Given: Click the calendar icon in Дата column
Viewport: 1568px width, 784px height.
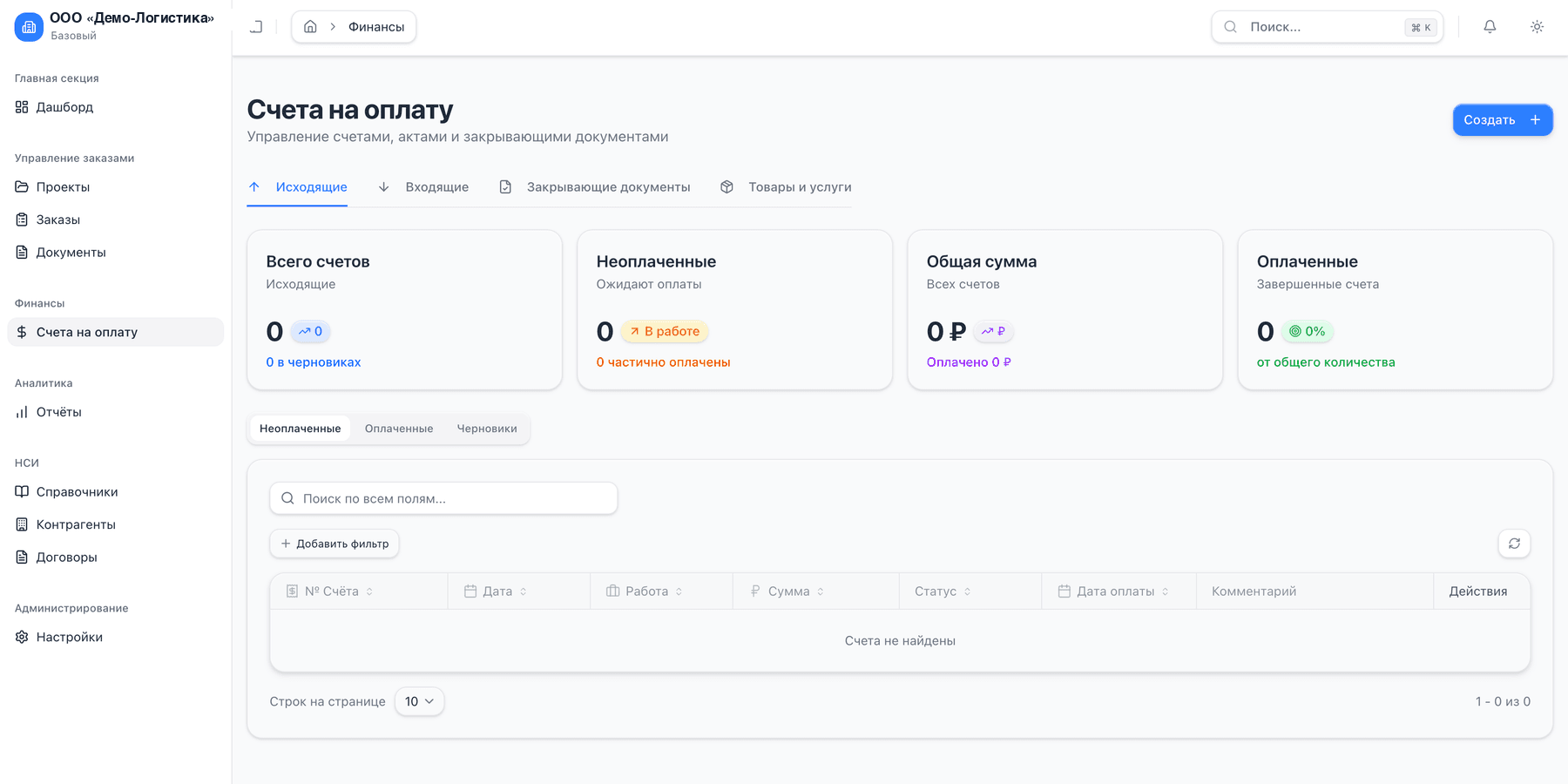Looking at the screenshot, I should 470,591.
